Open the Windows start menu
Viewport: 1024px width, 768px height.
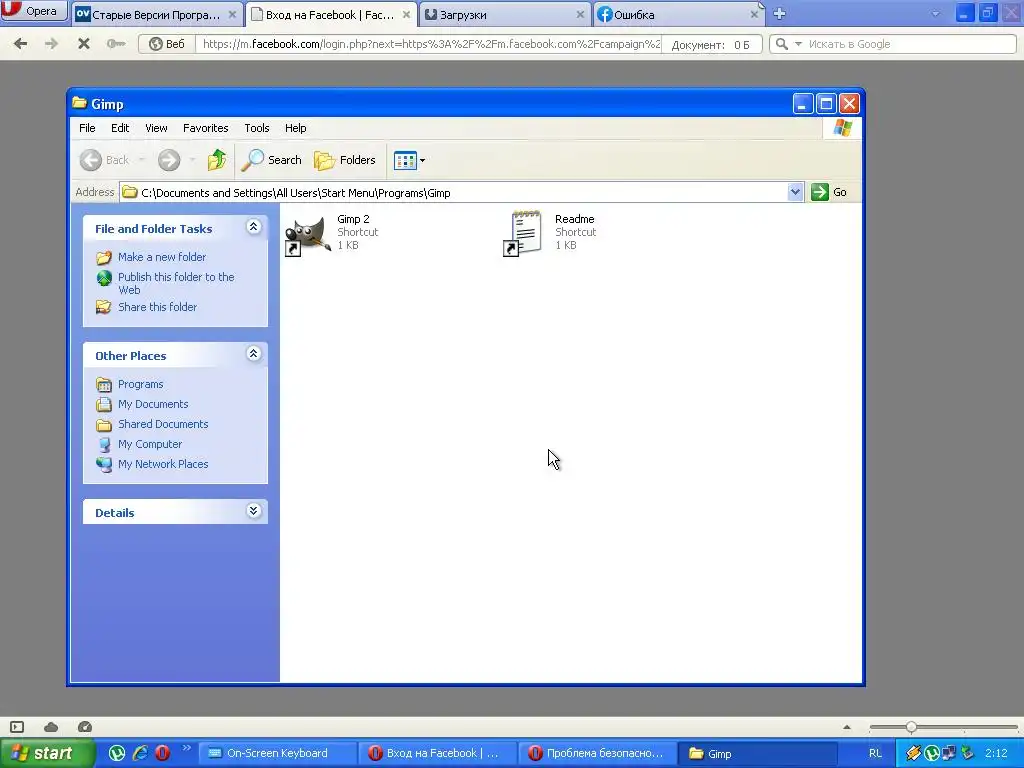tap(47, 753)
